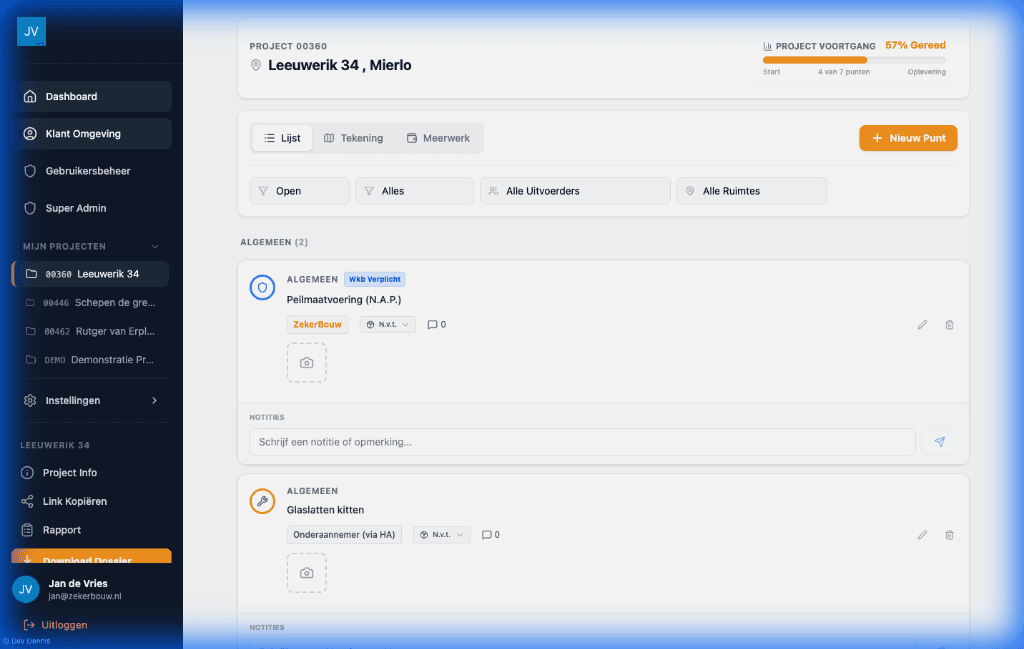
Task: Open comments bubble on Peilmaatvoering item
Action: click(436, 325)
